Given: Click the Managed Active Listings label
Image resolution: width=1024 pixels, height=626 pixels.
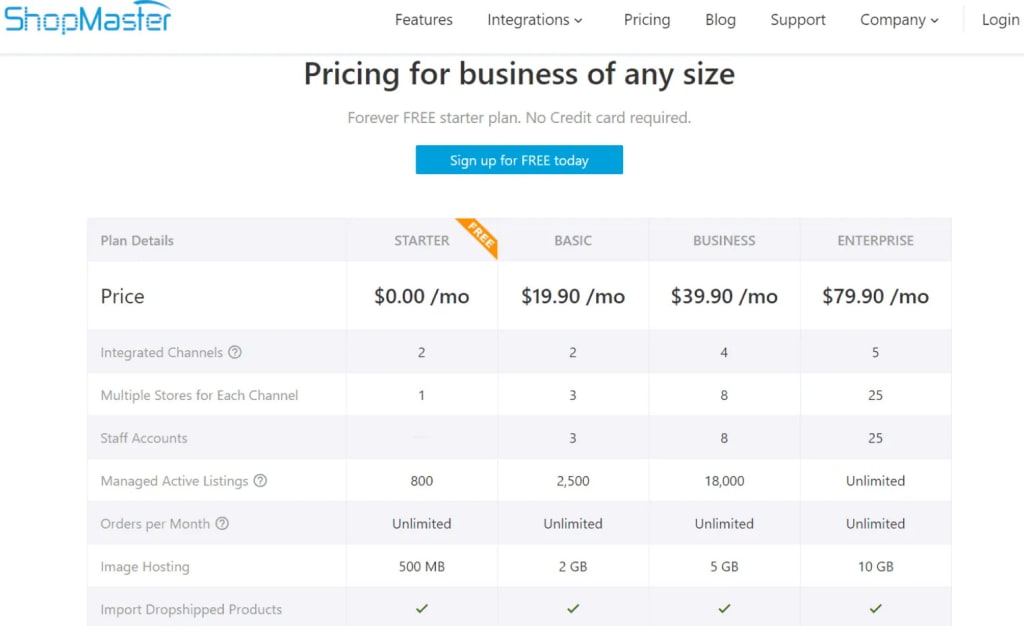Looking at the screenshot, I should 174,481.
